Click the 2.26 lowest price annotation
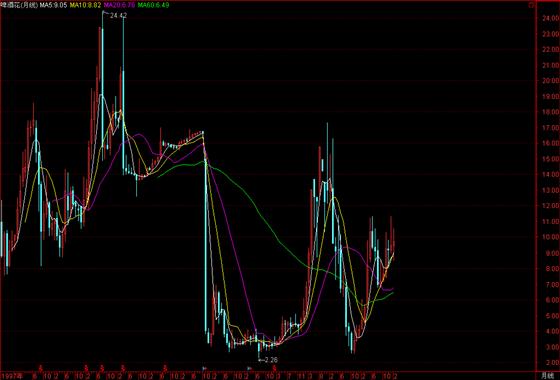560x380 pixels. [x=270, y=360]
